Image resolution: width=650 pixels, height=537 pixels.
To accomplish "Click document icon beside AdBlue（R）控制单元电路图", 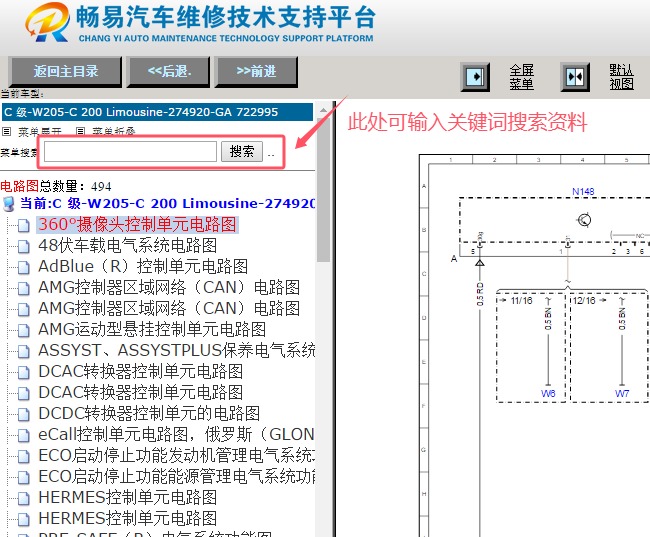I will pyautogui.click(x=23, y=267).
